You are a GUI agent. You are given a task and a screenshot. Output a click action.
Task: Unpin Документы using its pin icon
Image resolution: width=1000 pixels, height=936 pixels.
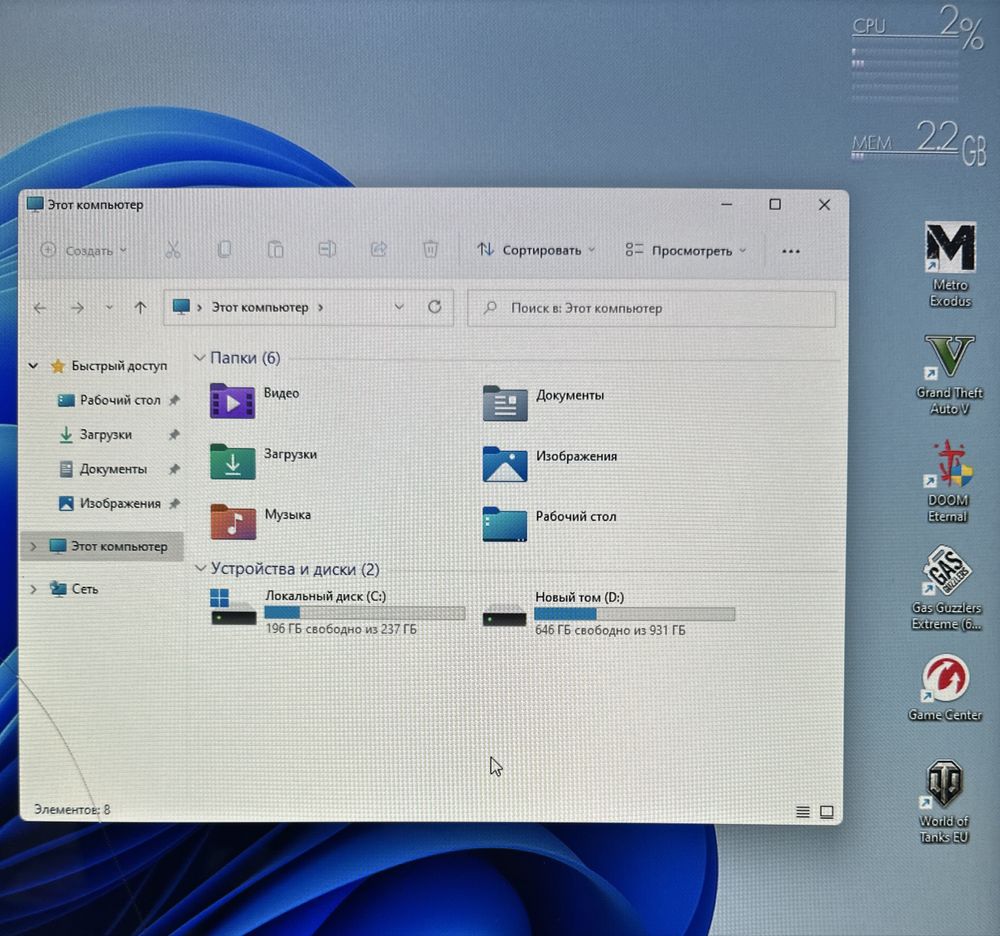click(x=174, y=469)
